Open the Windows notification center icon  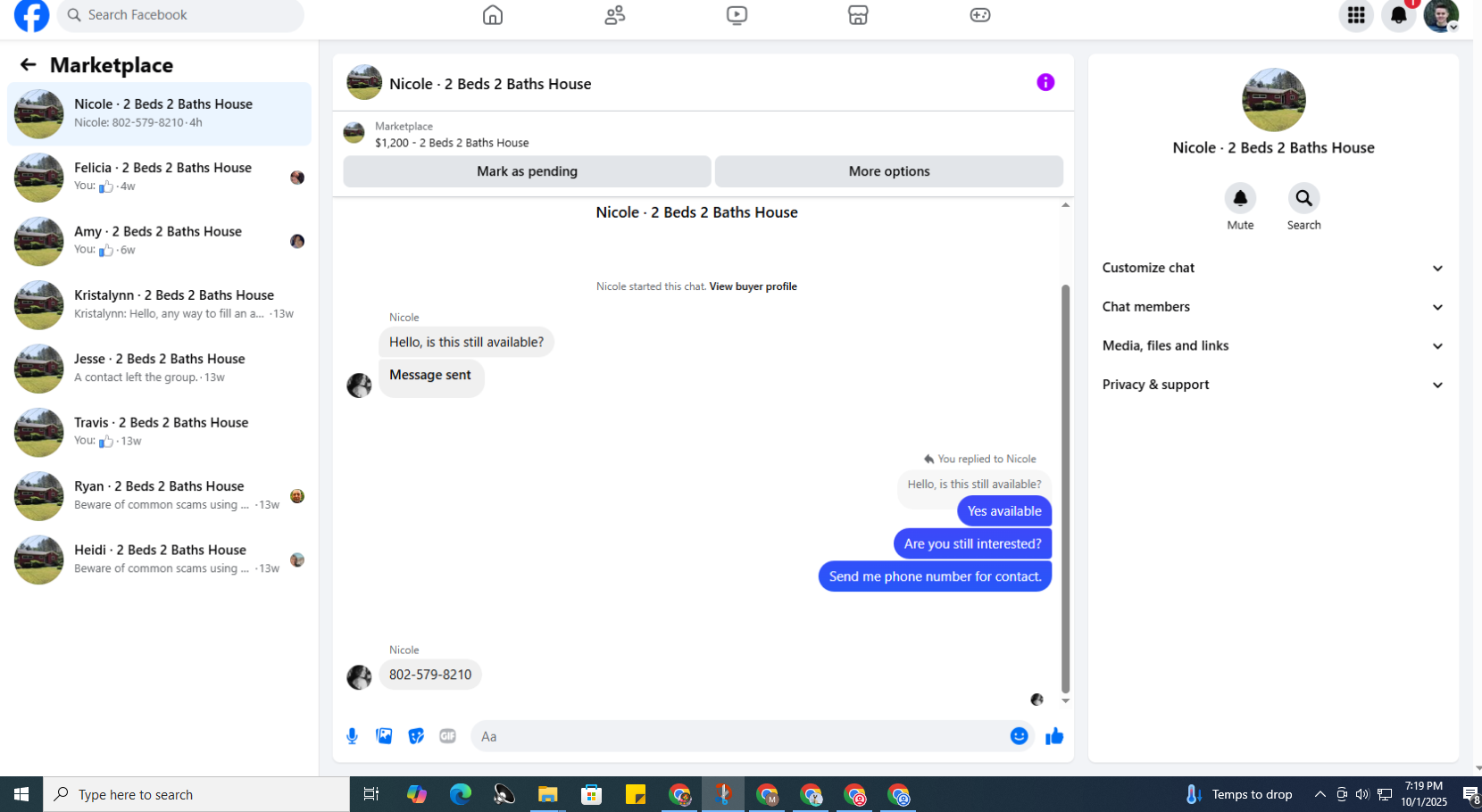(x=1470, y=794)
